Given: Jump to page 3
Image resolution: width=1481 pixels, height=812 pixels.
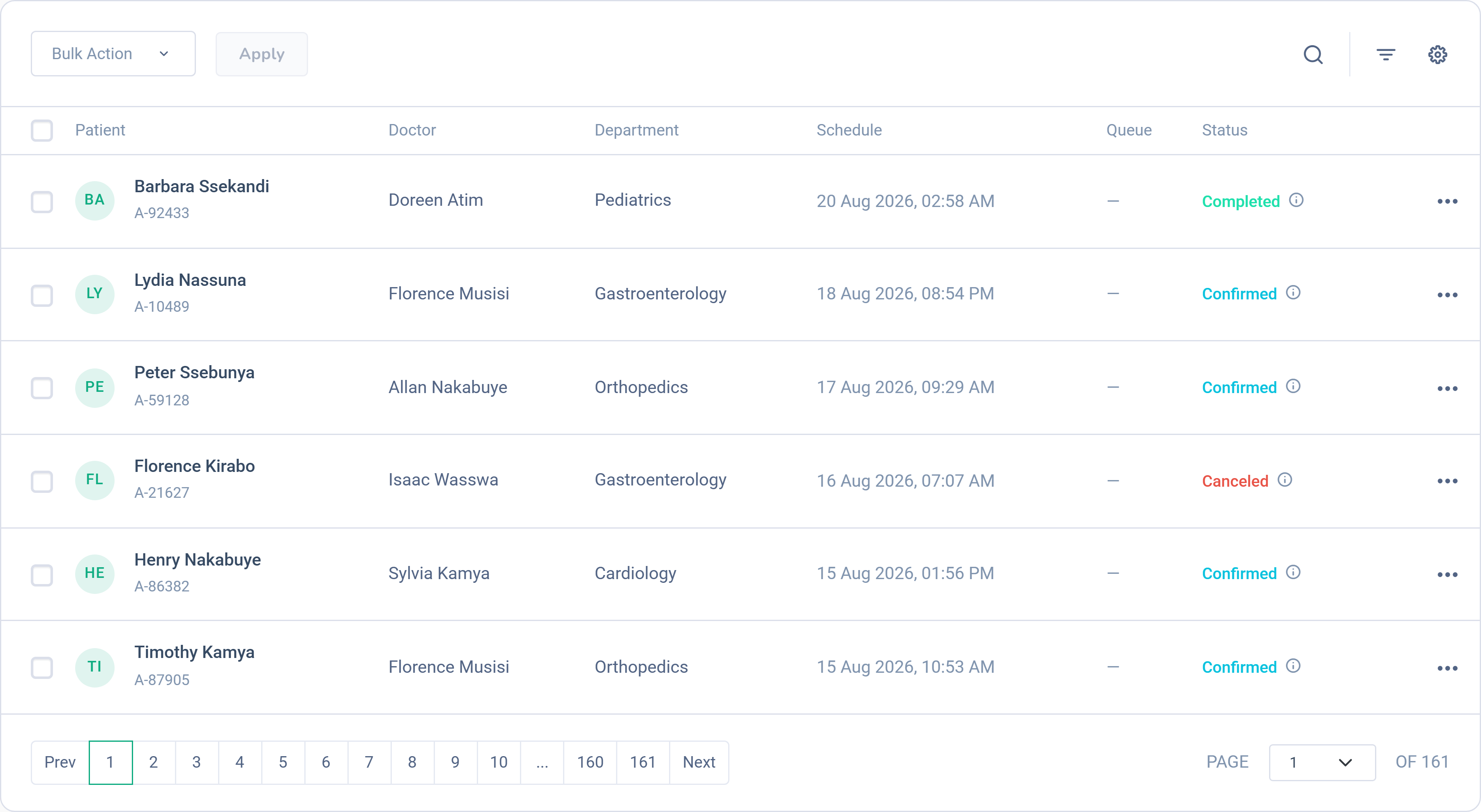Looking at the screenshot, I should [x=197, y=763].
